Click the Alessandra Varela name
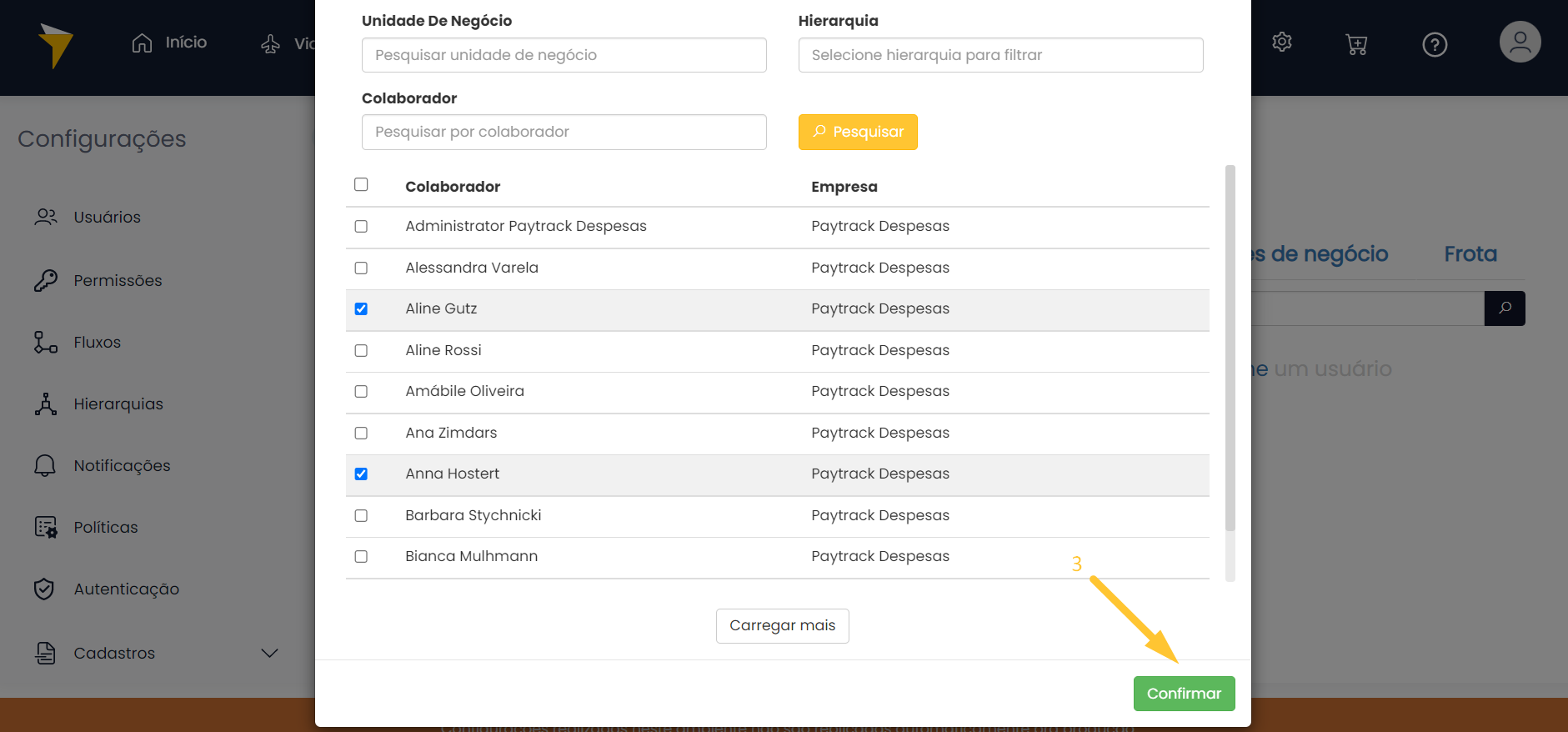 [472, 268]
